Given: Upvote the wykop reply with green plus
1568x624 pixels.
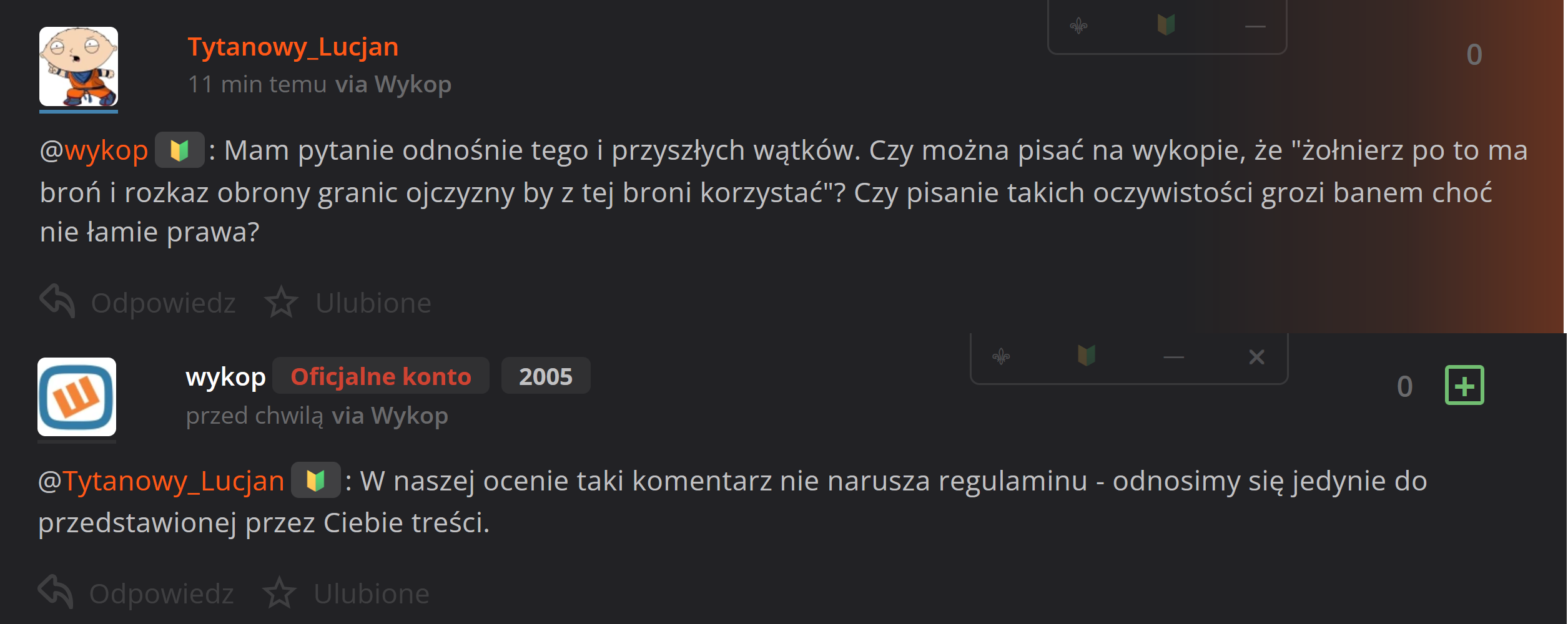Looking at the screenshot, I should click(x=1464, y=386).
